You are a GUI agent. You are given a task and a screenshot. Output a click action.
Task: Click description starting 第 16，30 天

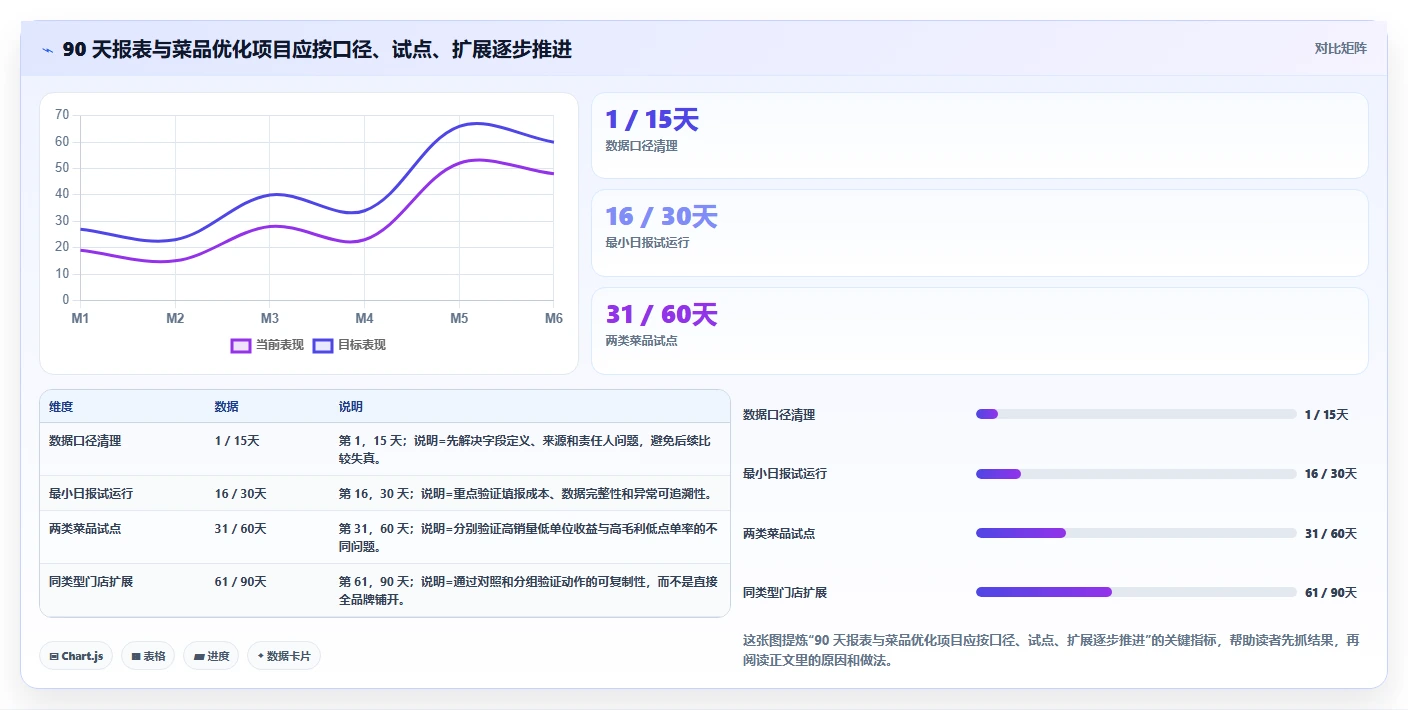click(525, 494)
